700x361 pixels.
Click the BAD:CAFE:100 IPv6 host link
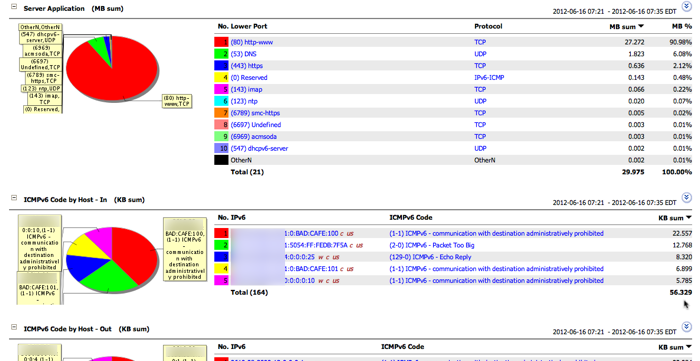click(311, 233)
